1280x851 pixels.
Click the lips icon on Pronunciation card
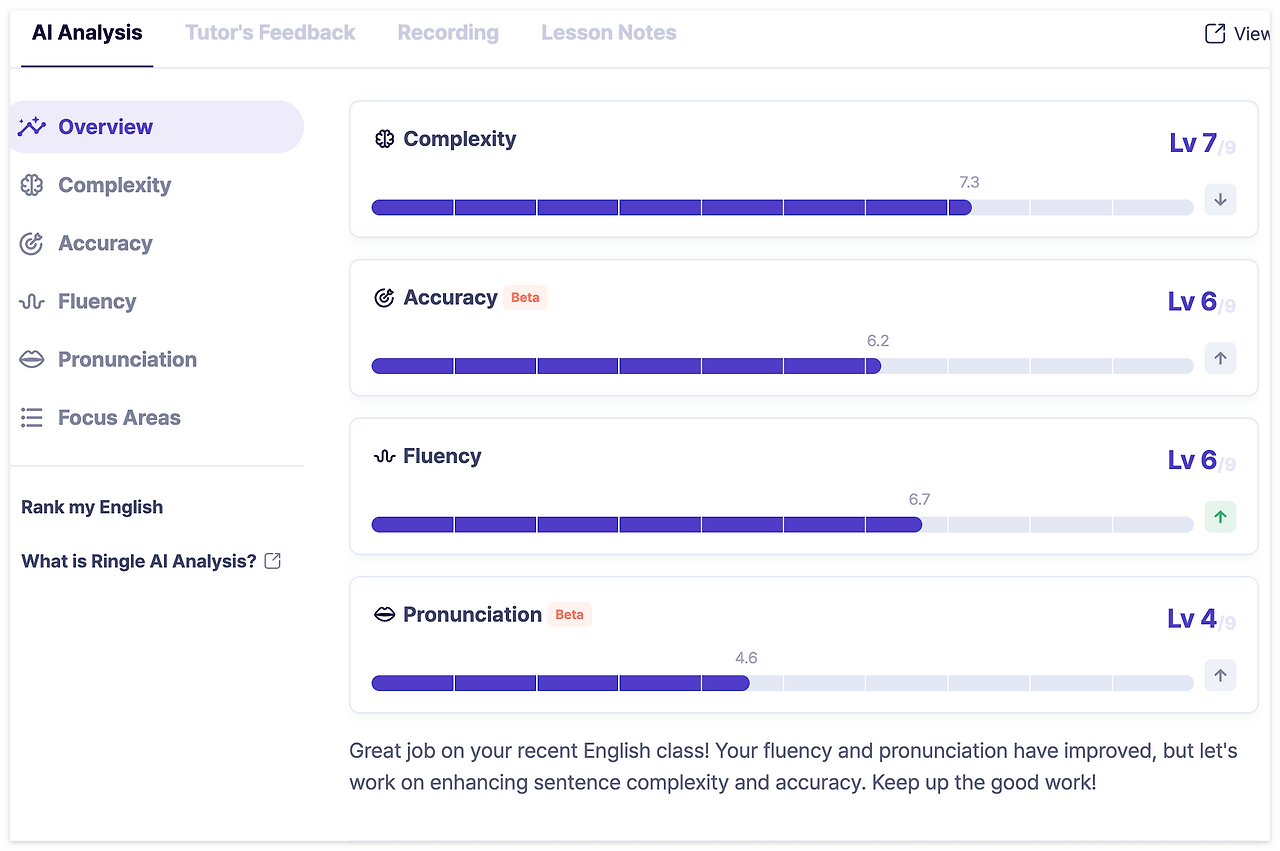click(384, 615)
